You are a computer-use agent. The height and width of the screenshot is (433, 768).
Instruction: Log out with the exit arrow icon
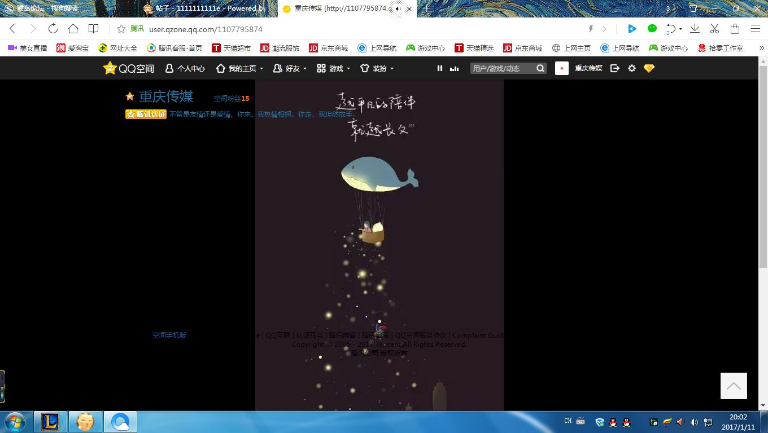pos(615,68)
